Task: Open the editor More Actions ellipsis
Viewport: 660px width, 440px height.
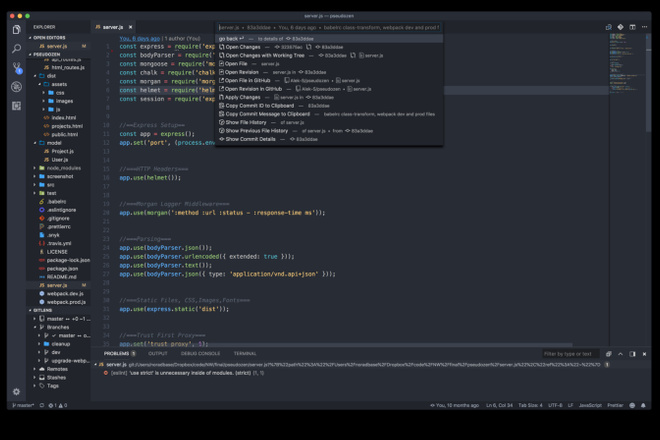Action: pos(644,27)
